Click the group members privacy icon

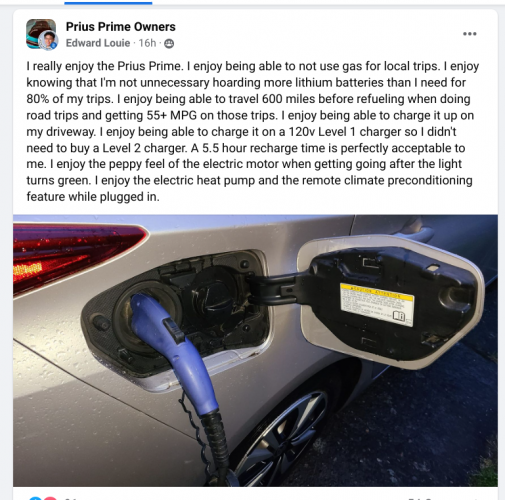tap(169, 44)
